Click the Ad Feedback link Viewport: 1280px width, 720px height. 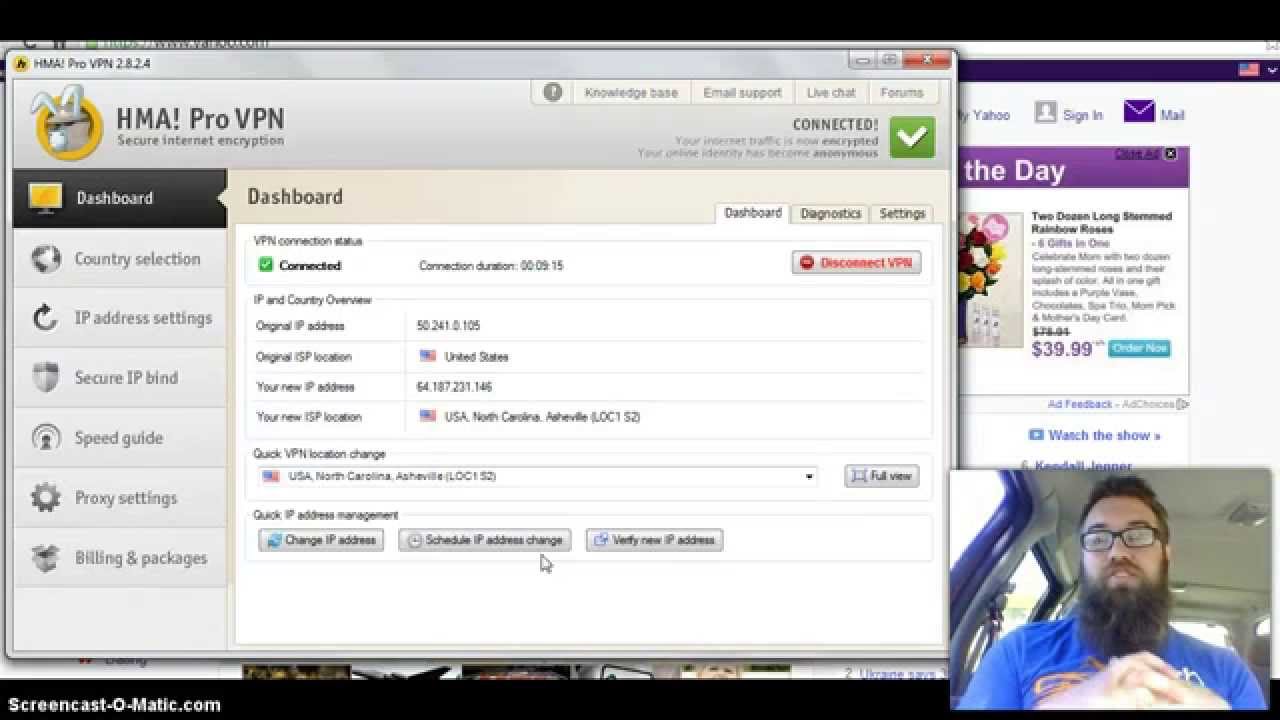click(x=1080, y=404)
